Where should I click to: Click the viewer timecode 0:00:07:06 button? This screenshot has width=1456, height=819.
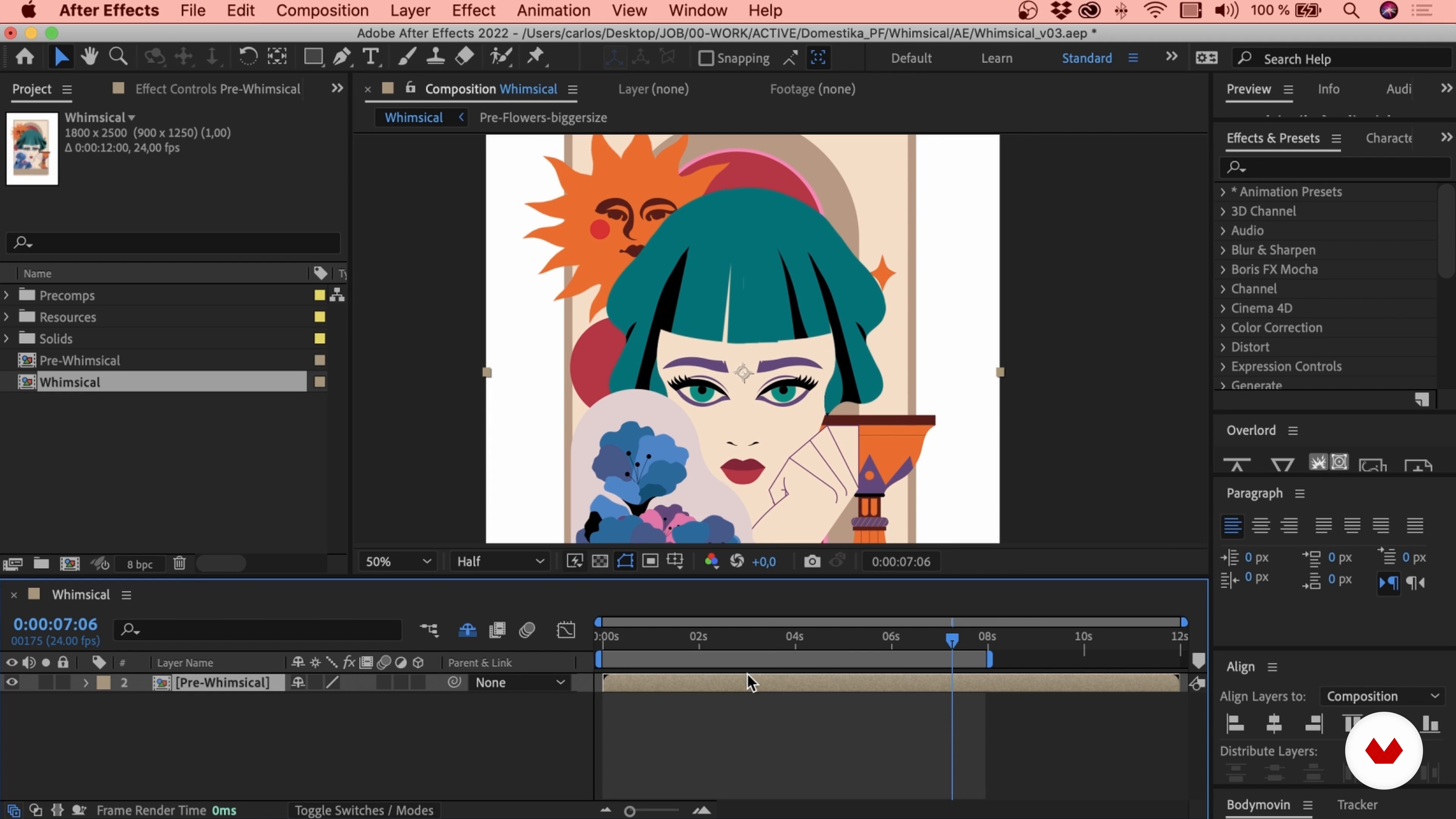901,561
